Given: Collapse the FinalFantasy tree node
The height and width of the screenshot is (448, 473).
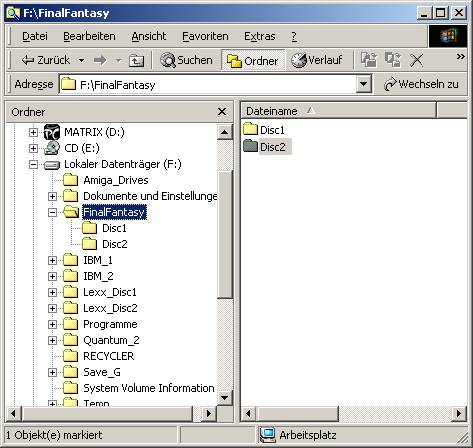Looking at the screenshot, I should coord(52,212).
